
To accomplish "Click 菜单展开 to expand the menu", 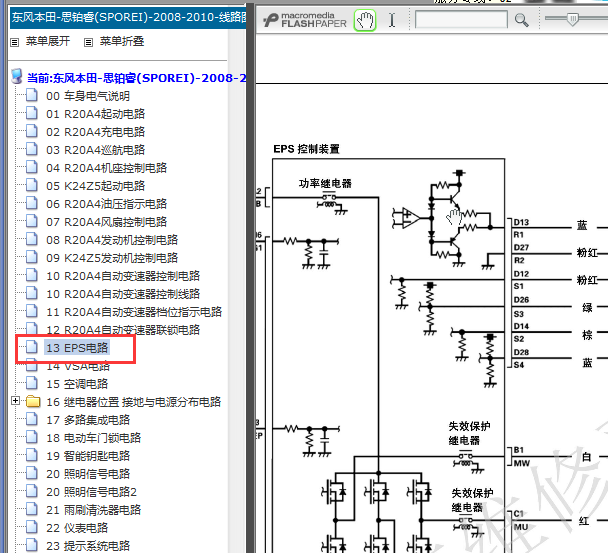I will (48, 41).
